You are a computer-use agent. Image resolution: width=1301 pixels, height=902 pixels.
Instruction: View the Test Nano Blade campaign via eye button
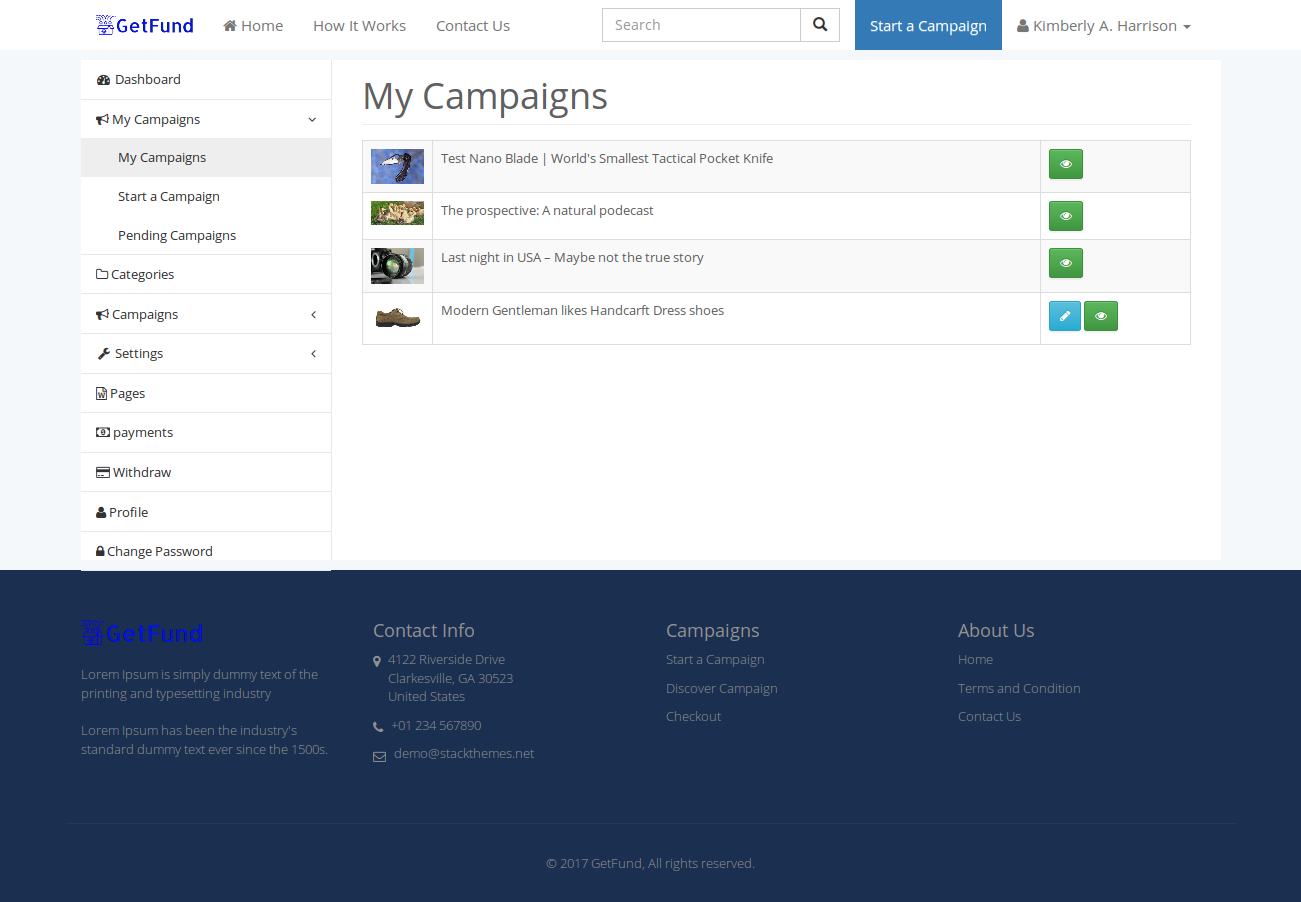click(x=1066, y=164)
